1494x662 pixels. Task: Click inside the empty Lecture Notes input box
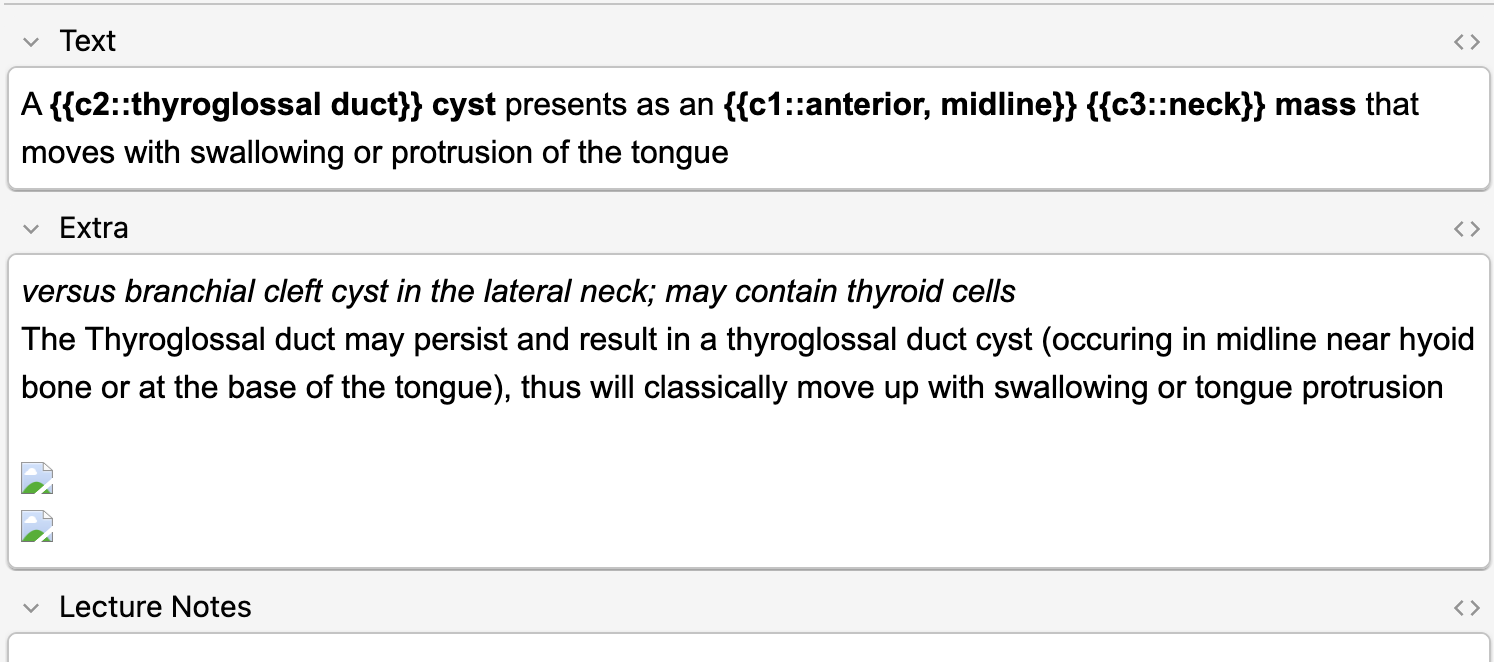(746, 648)
